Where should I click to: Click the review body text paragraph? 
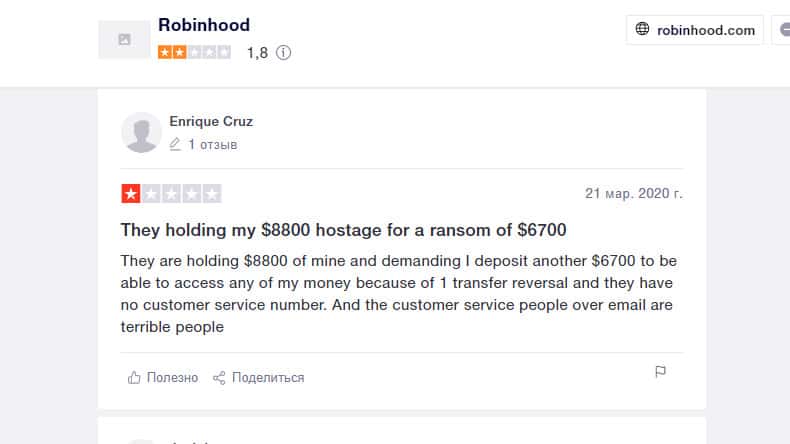click(x=400, y=293)
